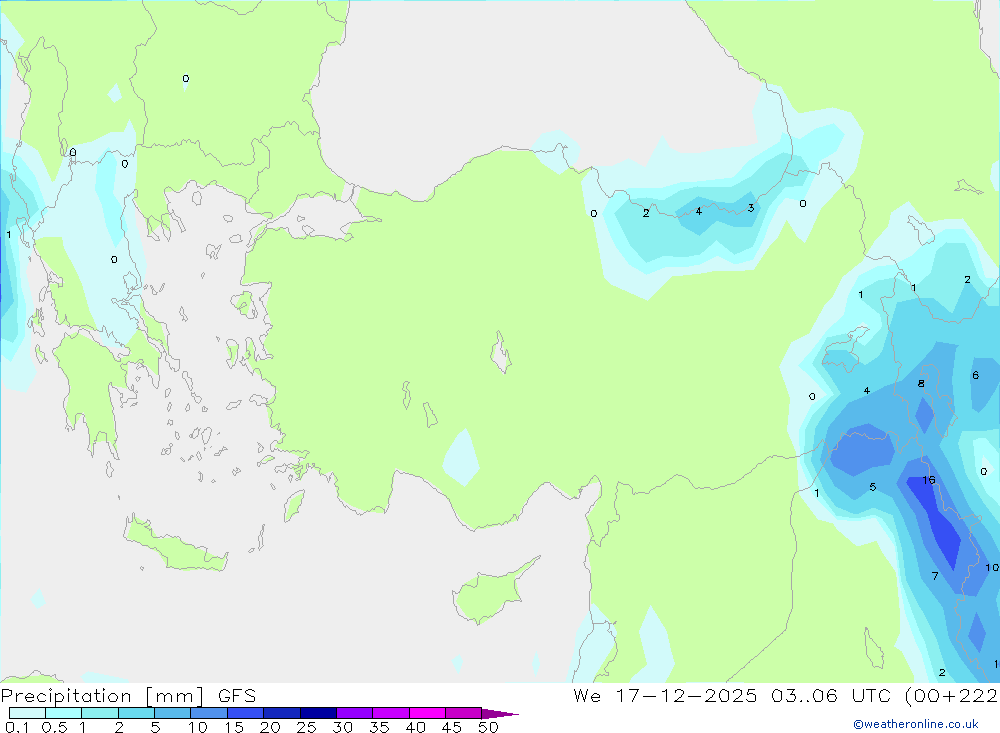The image size is (1000, 733).
Task: Click the legend label '50'
Action: tap(488, 727)
